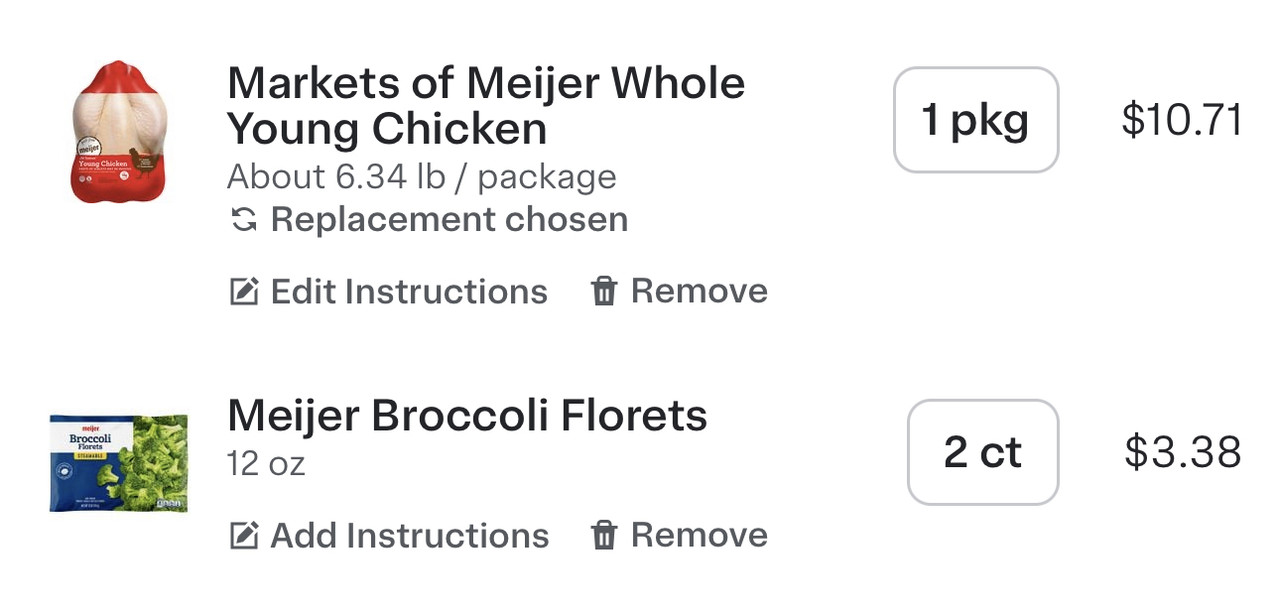Click the About 6.34 lb / package text

421,177
